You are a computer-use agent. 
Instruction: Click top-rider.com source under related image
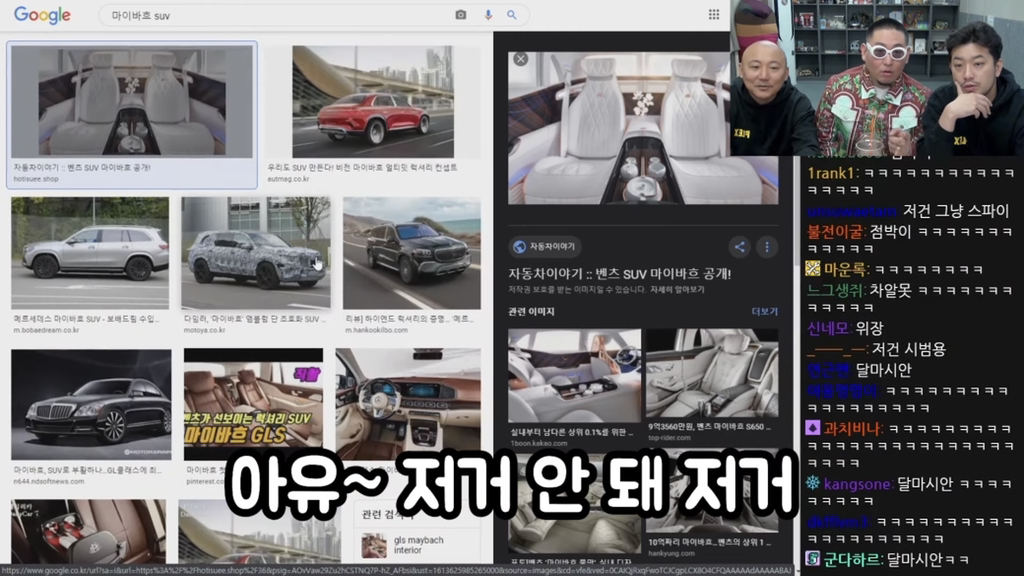tap(669, 438)
